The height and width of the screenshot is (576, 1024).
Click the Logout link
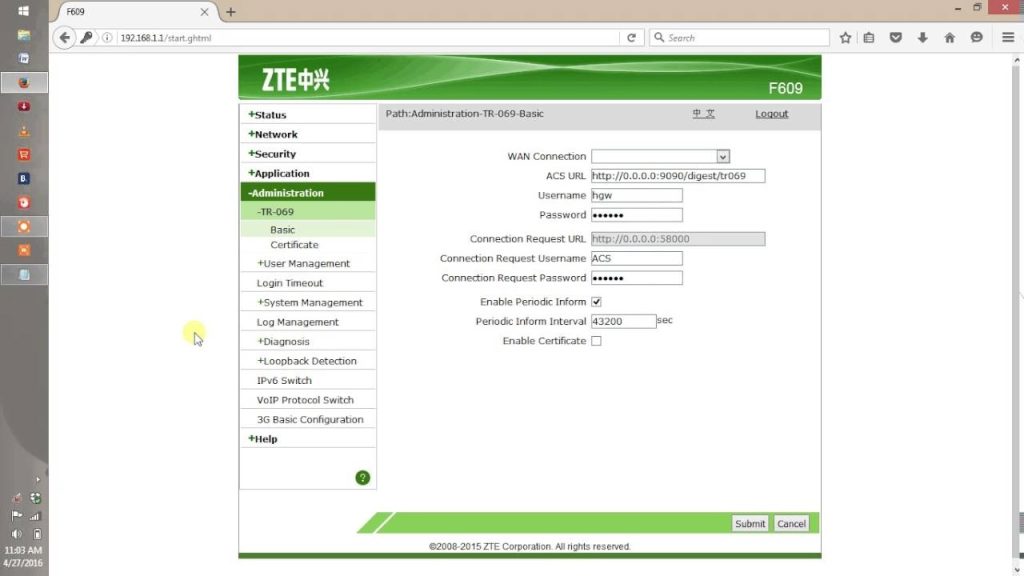point(771,114)
